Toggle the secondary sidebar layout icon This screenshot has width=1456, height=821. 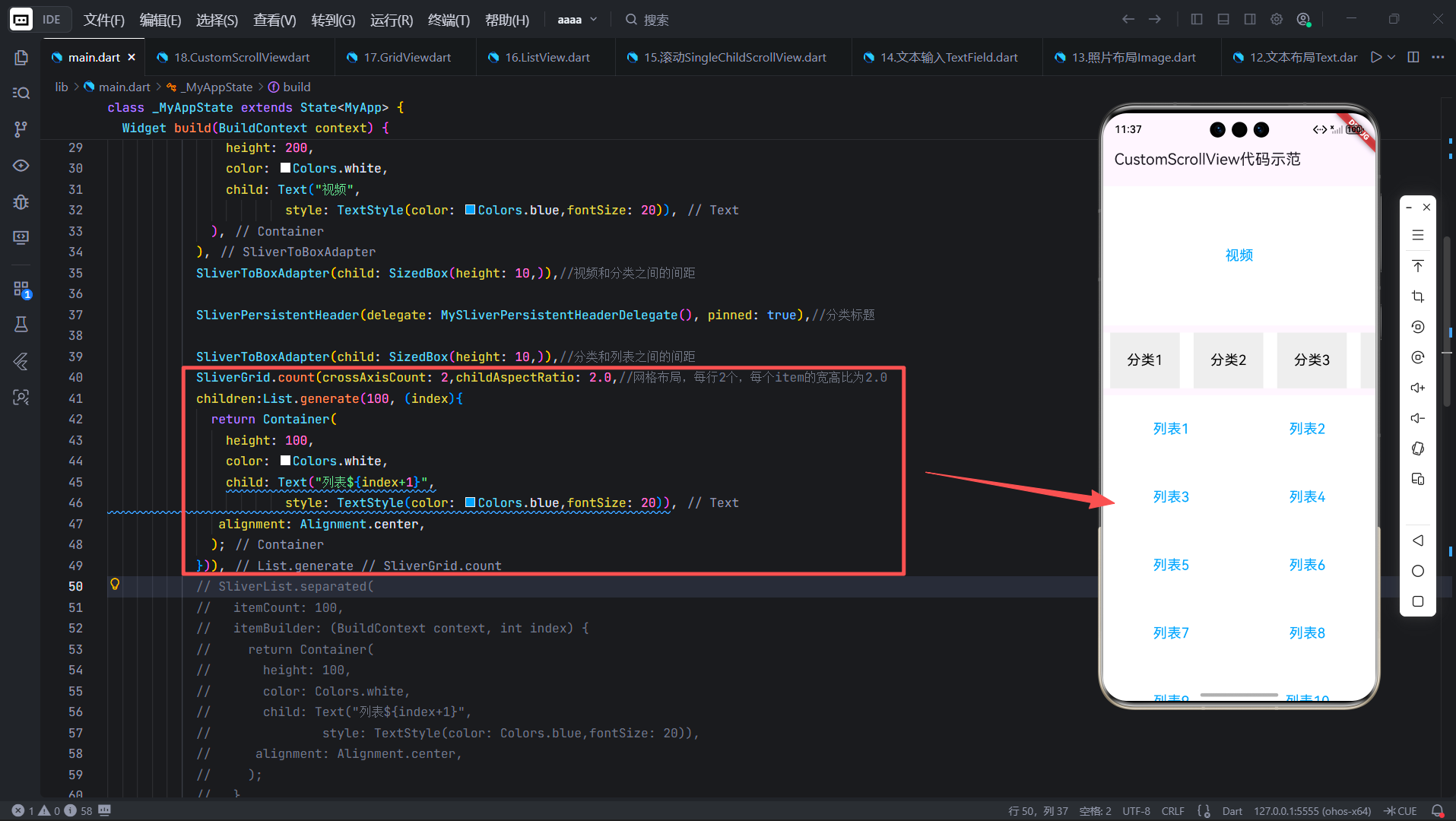point(1250,19)
